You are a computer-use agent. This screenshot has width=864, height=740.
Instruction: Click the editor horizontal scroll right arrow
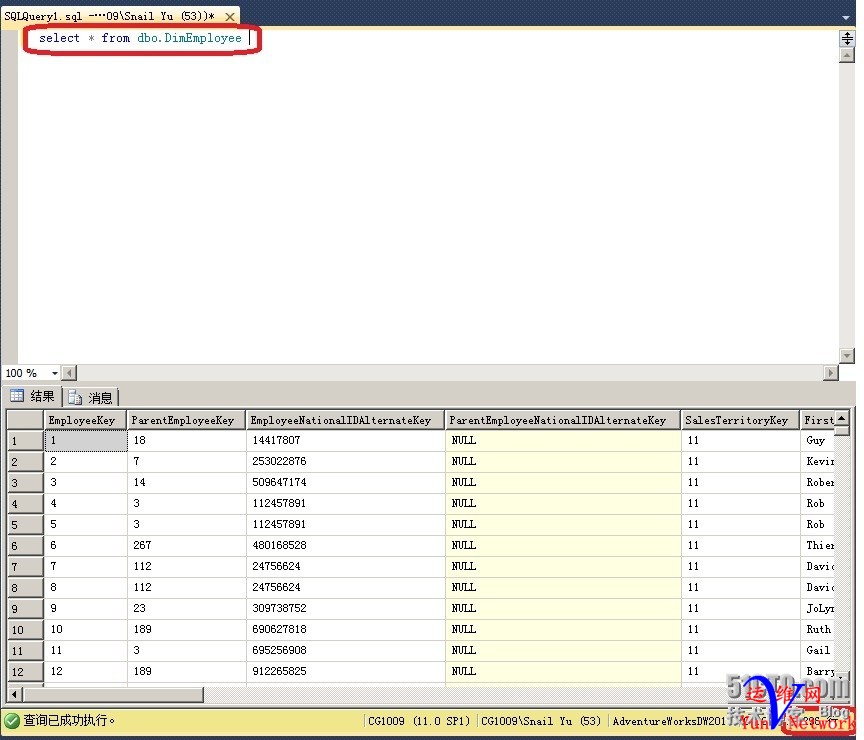pos(831,373)
